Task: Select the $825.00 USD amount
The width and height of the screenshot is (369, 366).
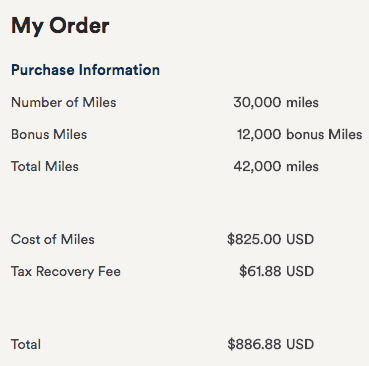Action: pos(270,239)
